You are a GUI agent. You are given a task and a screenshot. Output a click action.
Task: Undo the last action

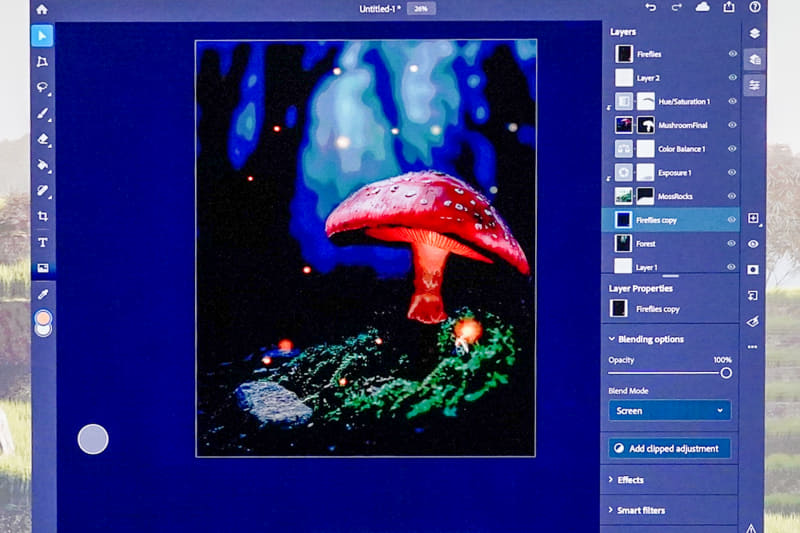651,7
